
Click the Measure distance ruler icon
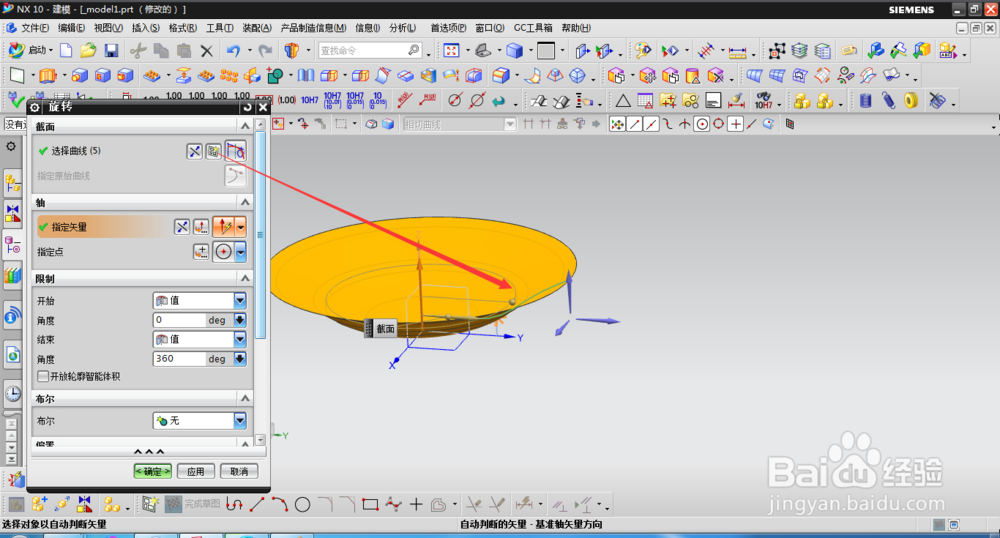click(737, 50)
